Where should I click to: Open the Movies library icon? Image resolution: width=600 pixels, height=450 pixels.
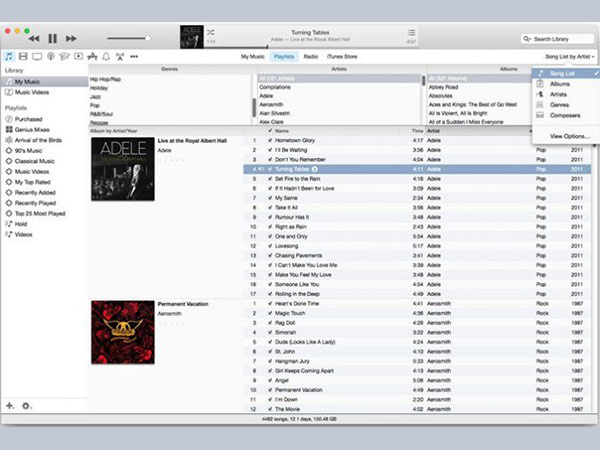(x=23, y=57)
